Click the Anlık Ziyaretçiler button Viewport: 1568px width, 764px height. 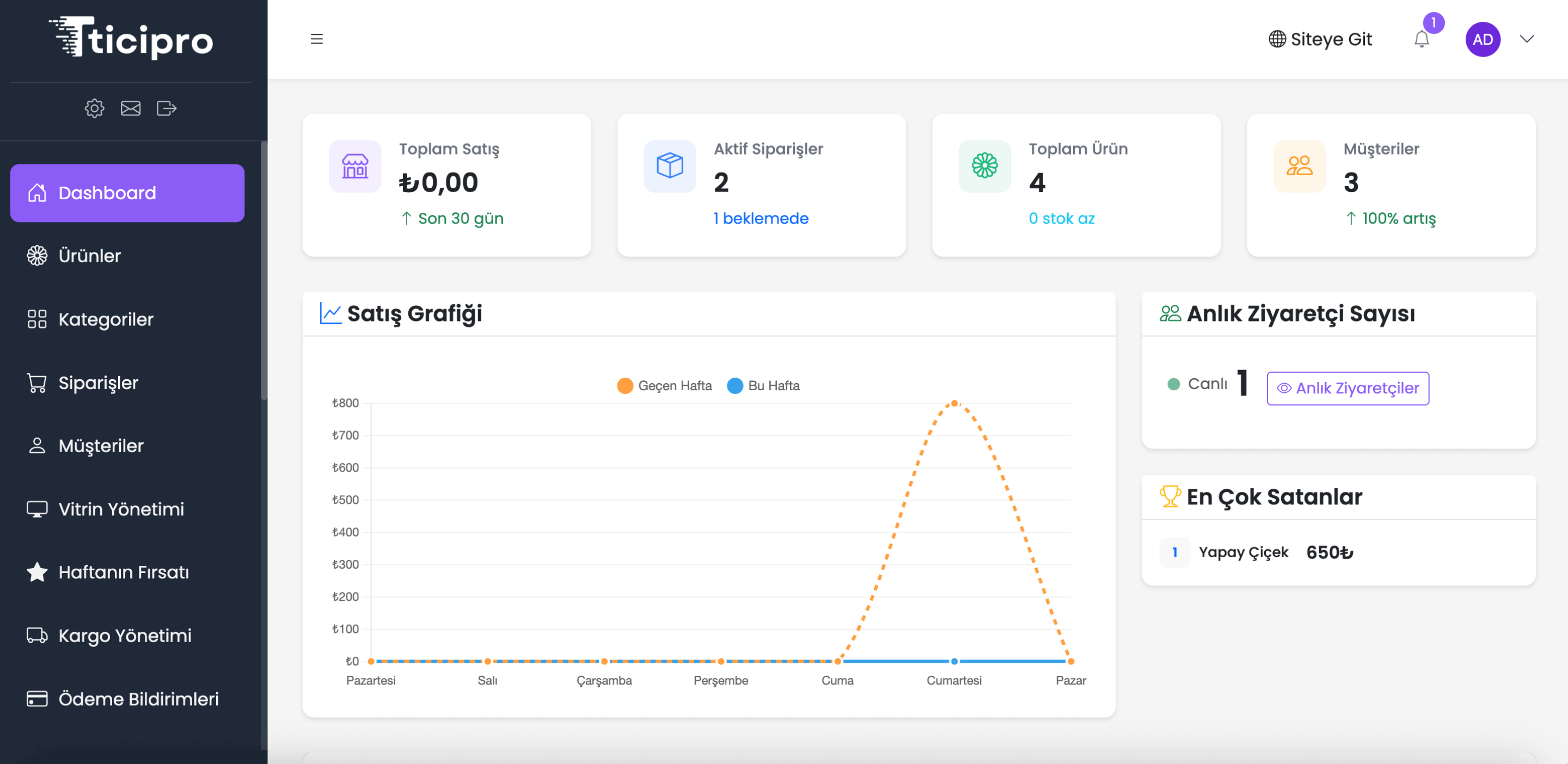(1347, 388)
